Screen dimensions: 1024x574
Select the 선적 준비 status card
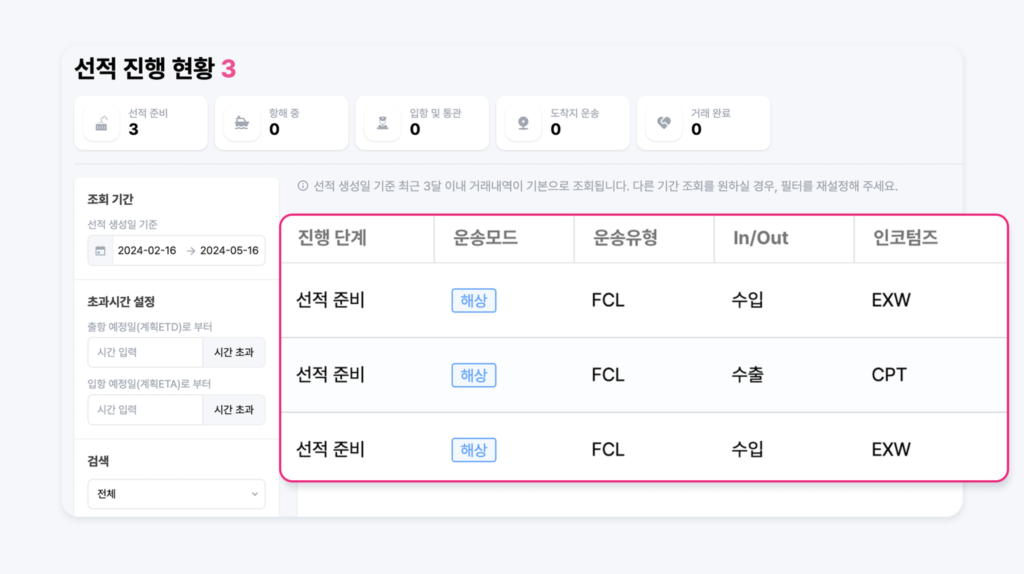click(141, 123)
